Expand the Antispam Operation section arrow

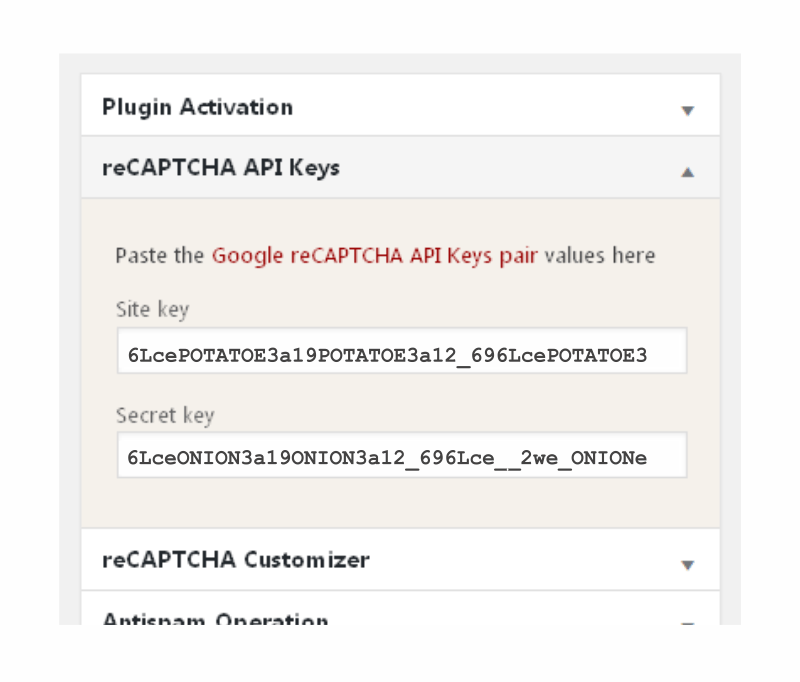(x=687, y=623)
